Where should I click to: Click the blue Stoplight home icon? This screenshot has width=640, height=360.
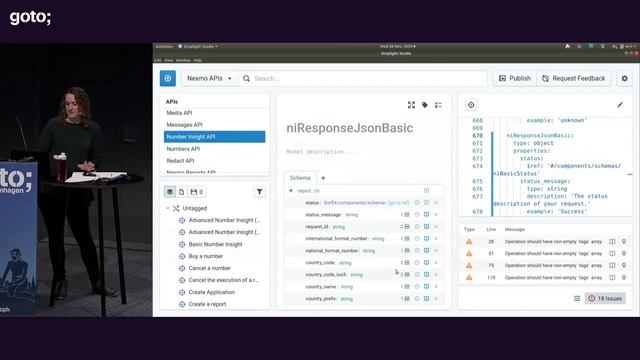pos(168,78)
